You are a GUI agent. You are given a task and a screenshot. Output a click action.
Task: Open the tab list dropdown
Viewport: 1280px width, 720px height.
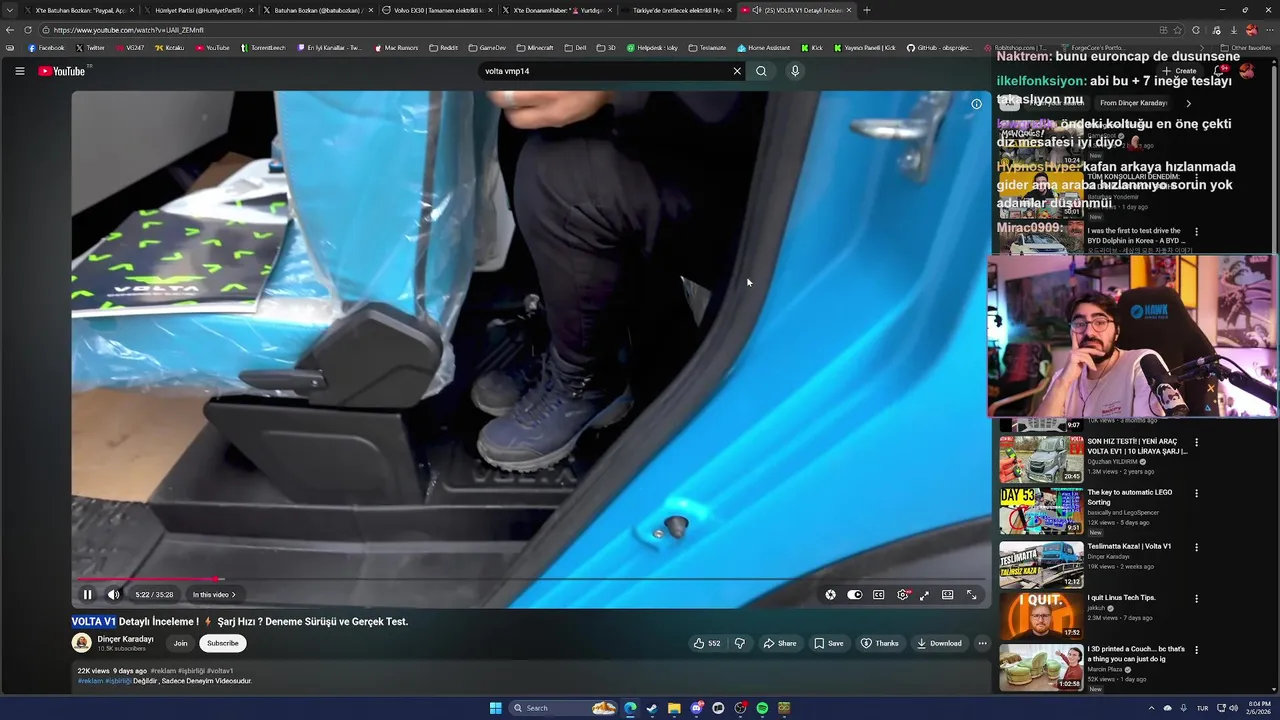10,10
